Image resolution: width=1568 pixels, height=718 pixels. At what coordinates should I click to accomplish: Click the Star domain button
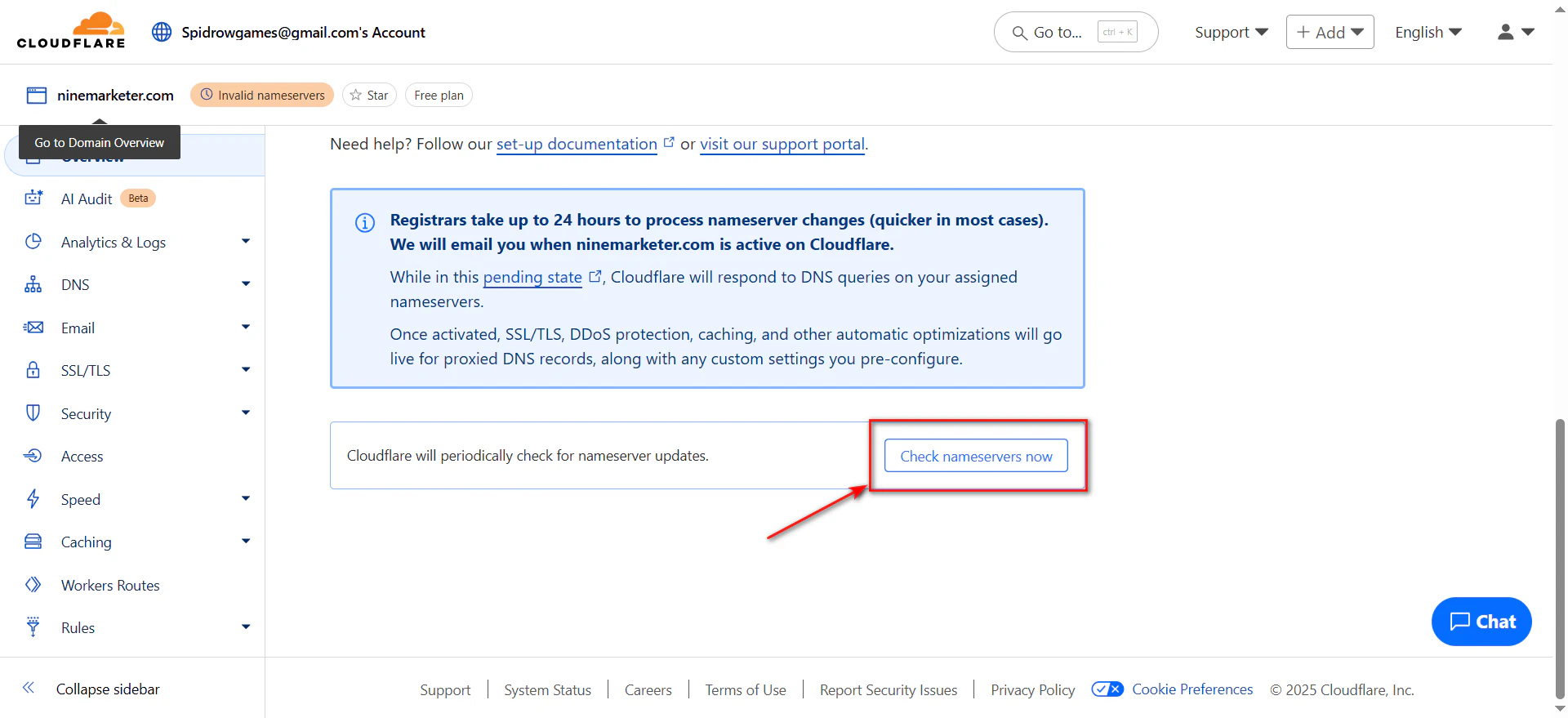pos(369,95)
